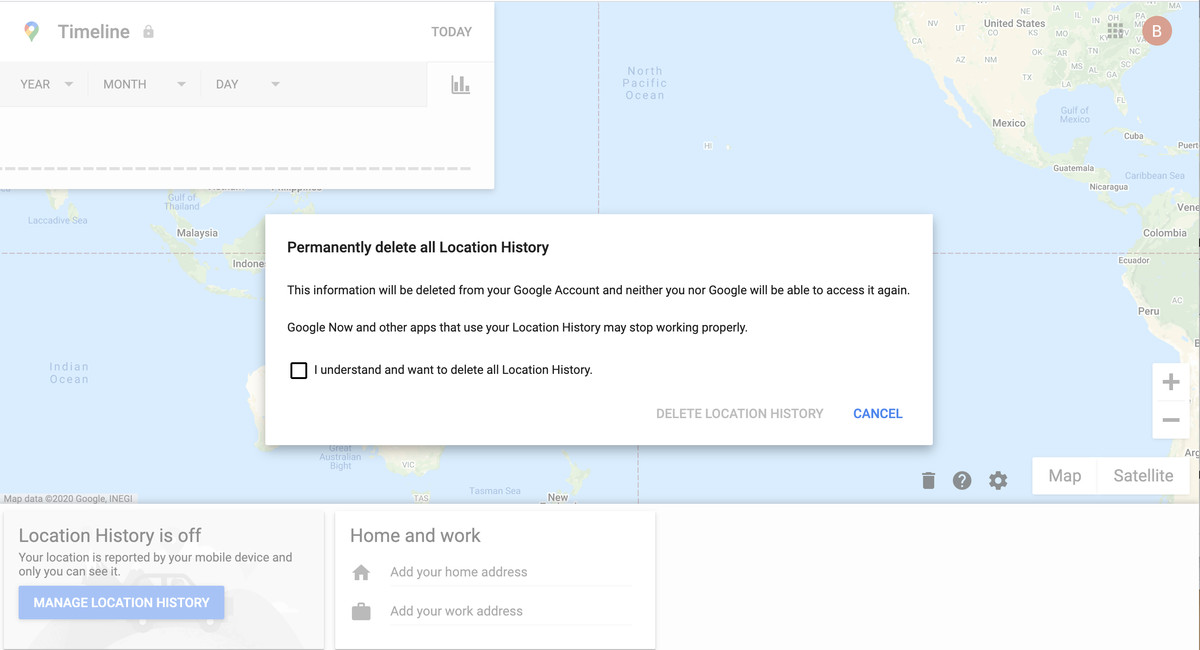The width and height of the screenshot is (1200, 650).
Task: Click the Timeline location pin logo
Action: click(31, 31)
